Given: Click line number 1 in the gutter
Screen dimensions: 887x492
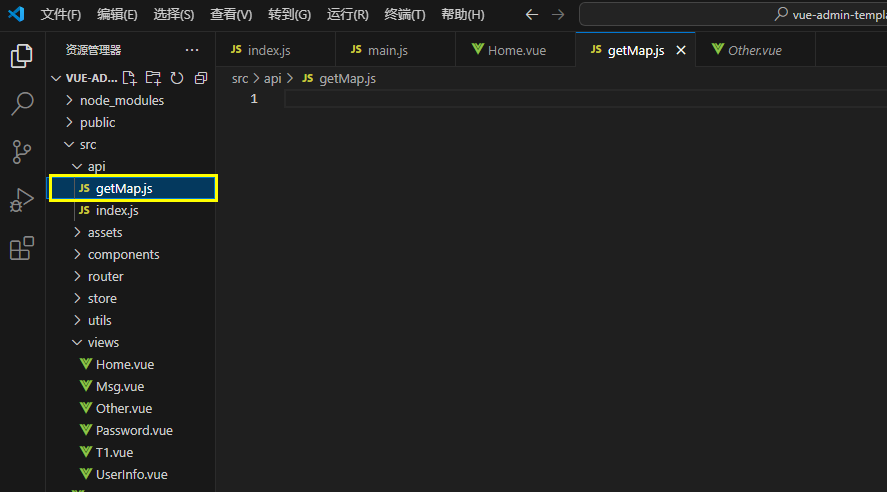Looking at the screenshot, I should click(254, 99).
